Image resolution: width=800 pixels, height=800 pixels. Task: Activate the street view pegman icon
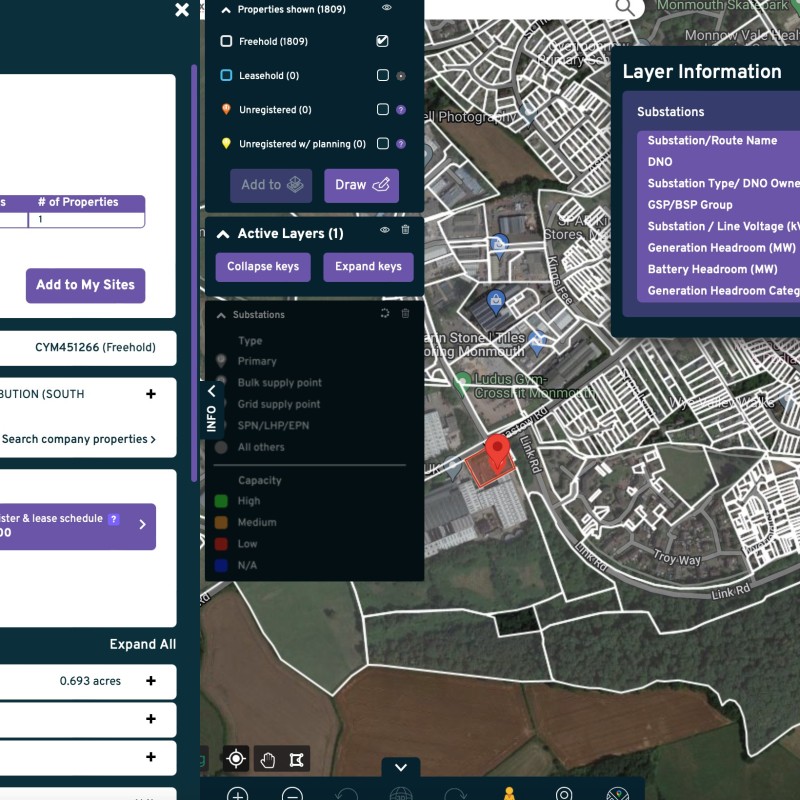pos(509,794)
